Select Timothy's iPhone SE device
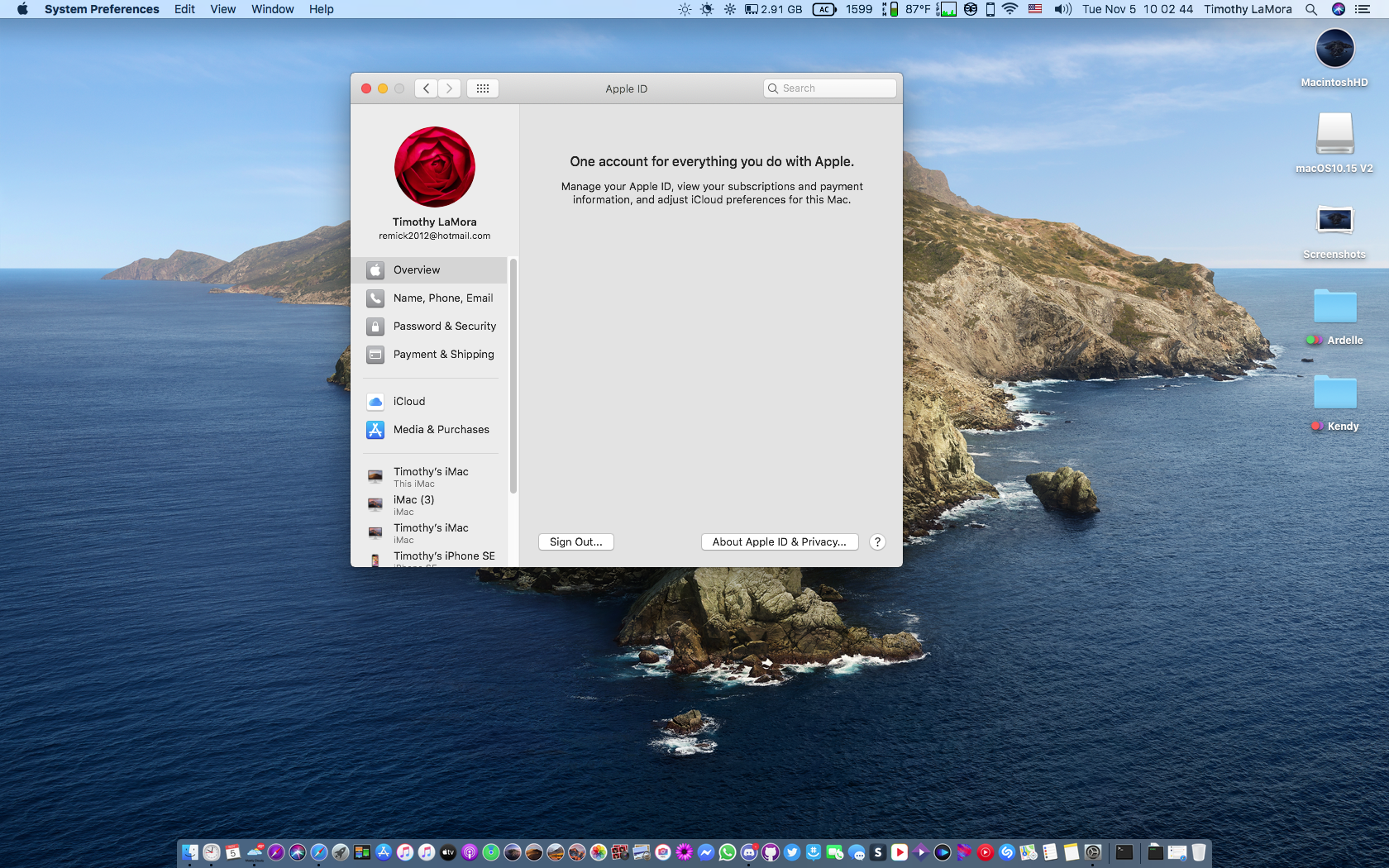The width and height of the screenshot is (1389, 868). pos(429,558)
